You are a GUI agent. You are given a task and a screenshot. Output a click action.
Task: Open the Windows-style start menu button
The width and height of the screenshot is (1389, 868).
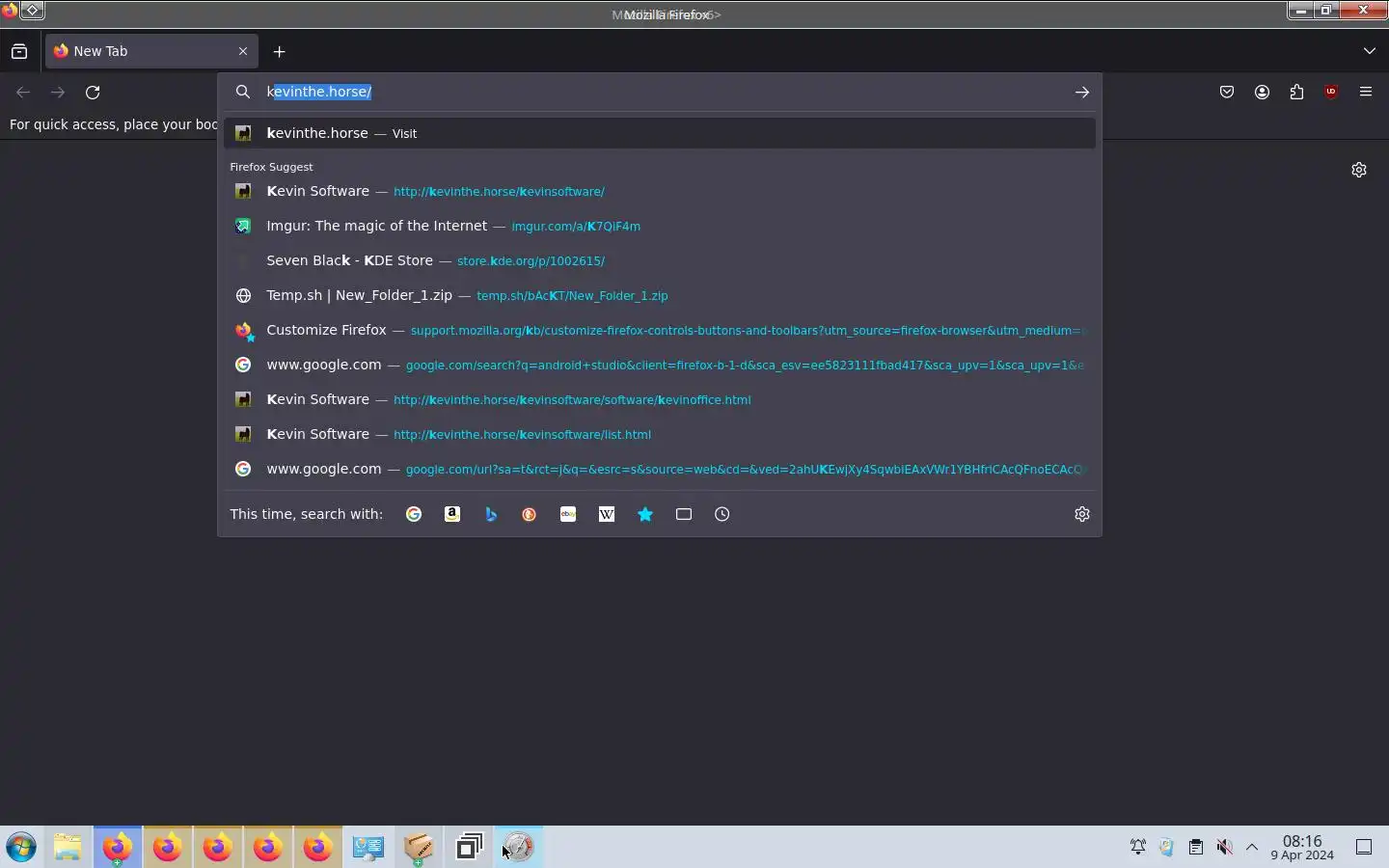[21, 848]
